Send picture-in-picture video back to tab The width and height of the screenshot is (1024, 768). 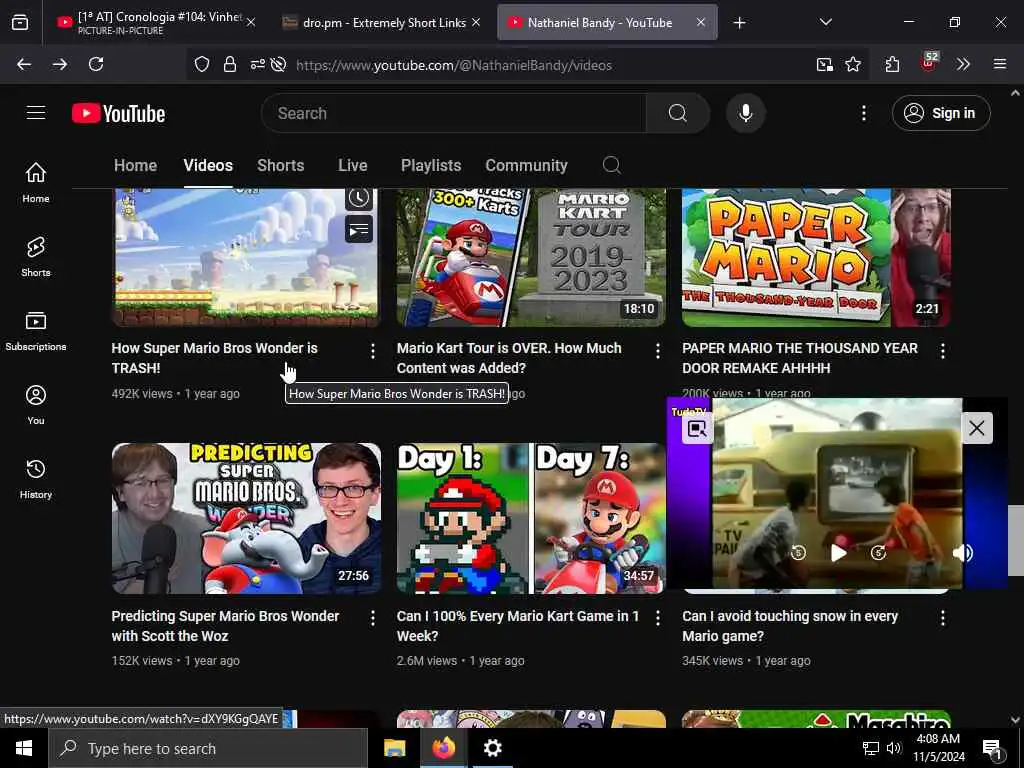[x=697, y=429]
